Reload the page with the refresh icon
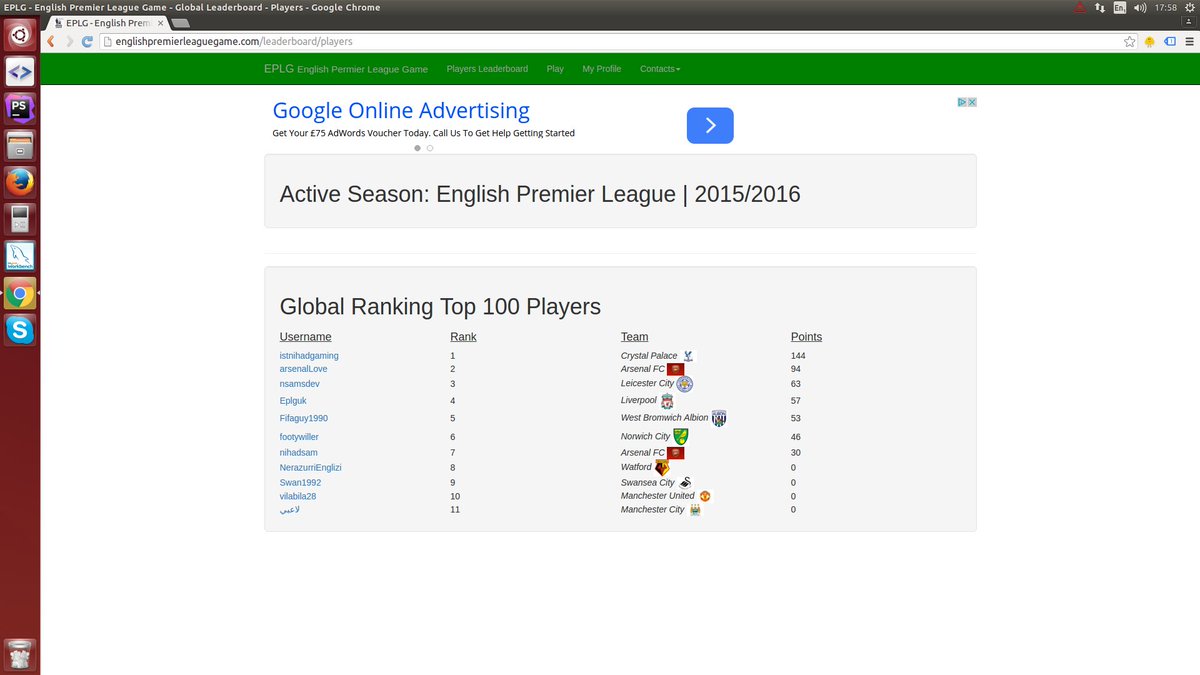 click(88, 41)
